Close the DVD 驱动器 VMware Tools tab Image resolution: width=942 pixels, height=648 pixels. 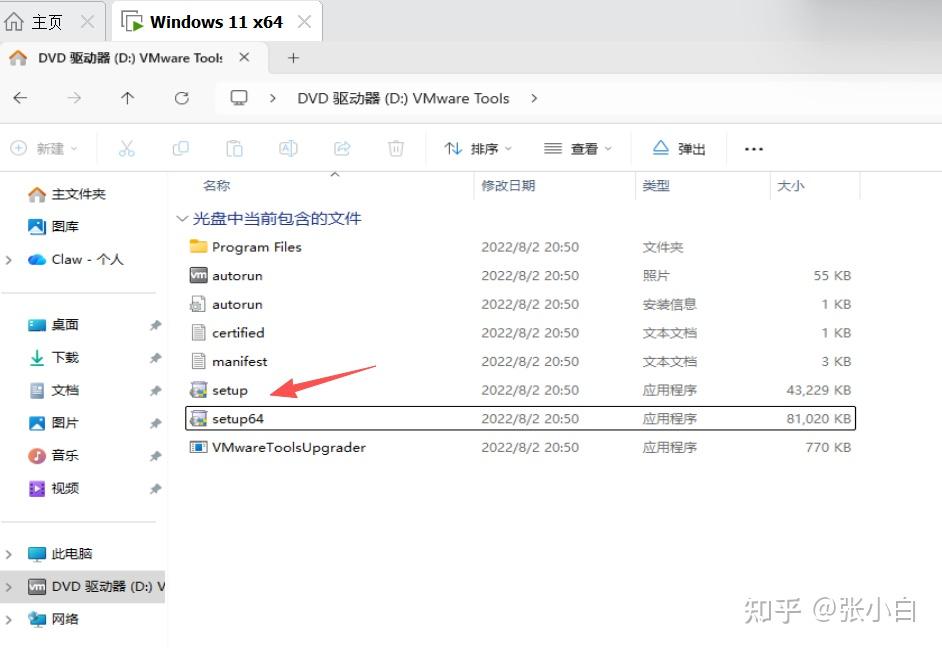244,58
